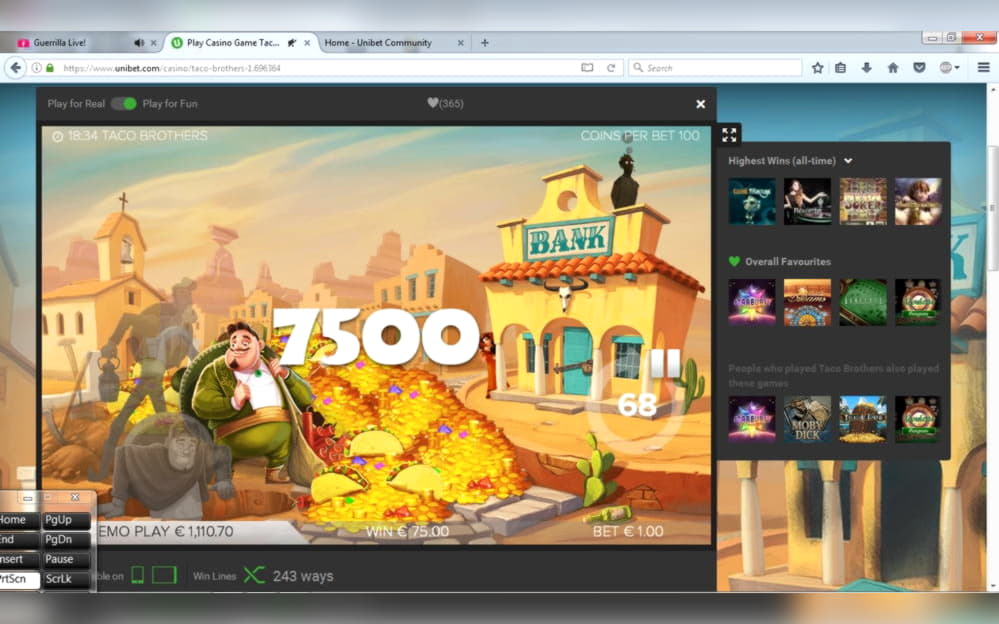Click the mobile phone availability icon
Image resolution: width=999 pixels, height=624 pixels.
[137, 575]
